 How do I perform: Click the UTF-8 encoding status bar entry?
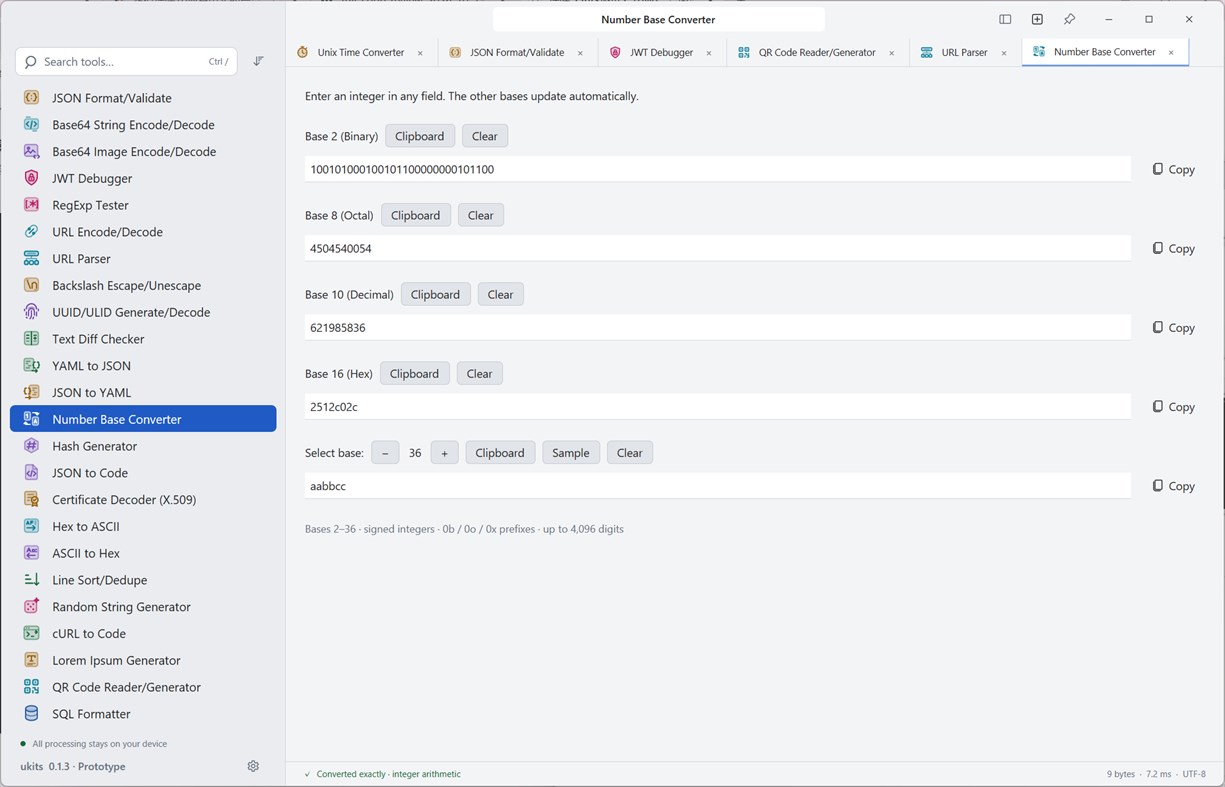pyautogui.click(x=1194, y=774)
